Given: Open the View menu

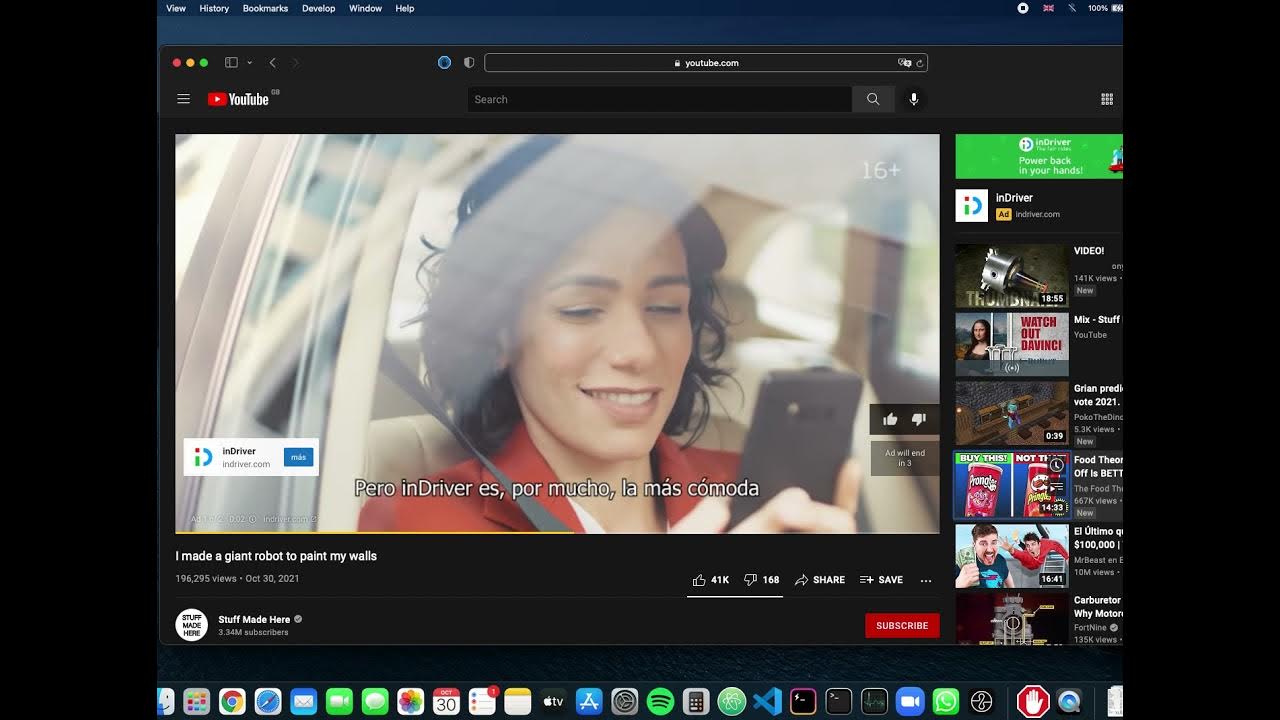Looking at the screenshot, I should (x=176, y=8).
